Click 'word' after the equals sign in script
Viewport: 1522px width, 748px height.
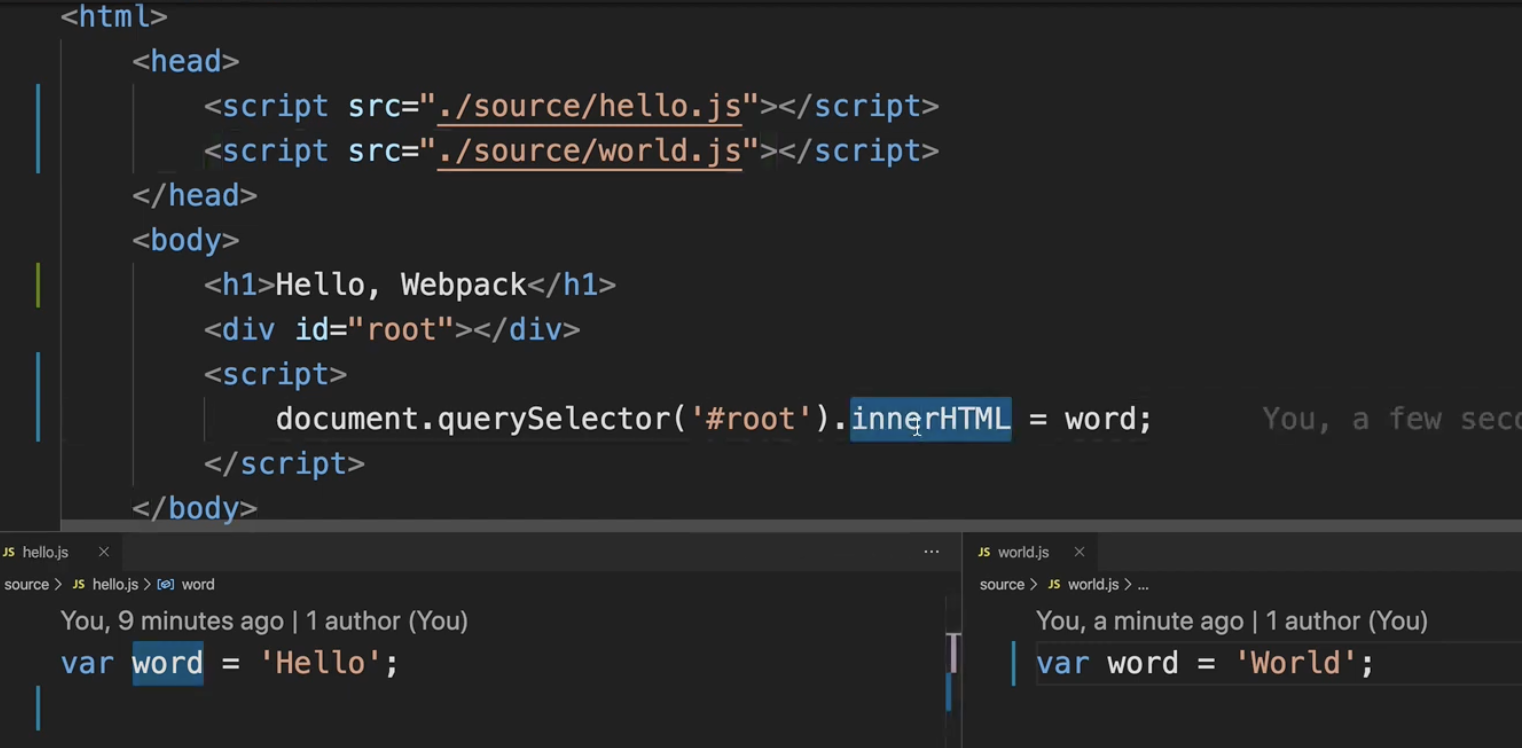pos(1100,418)
